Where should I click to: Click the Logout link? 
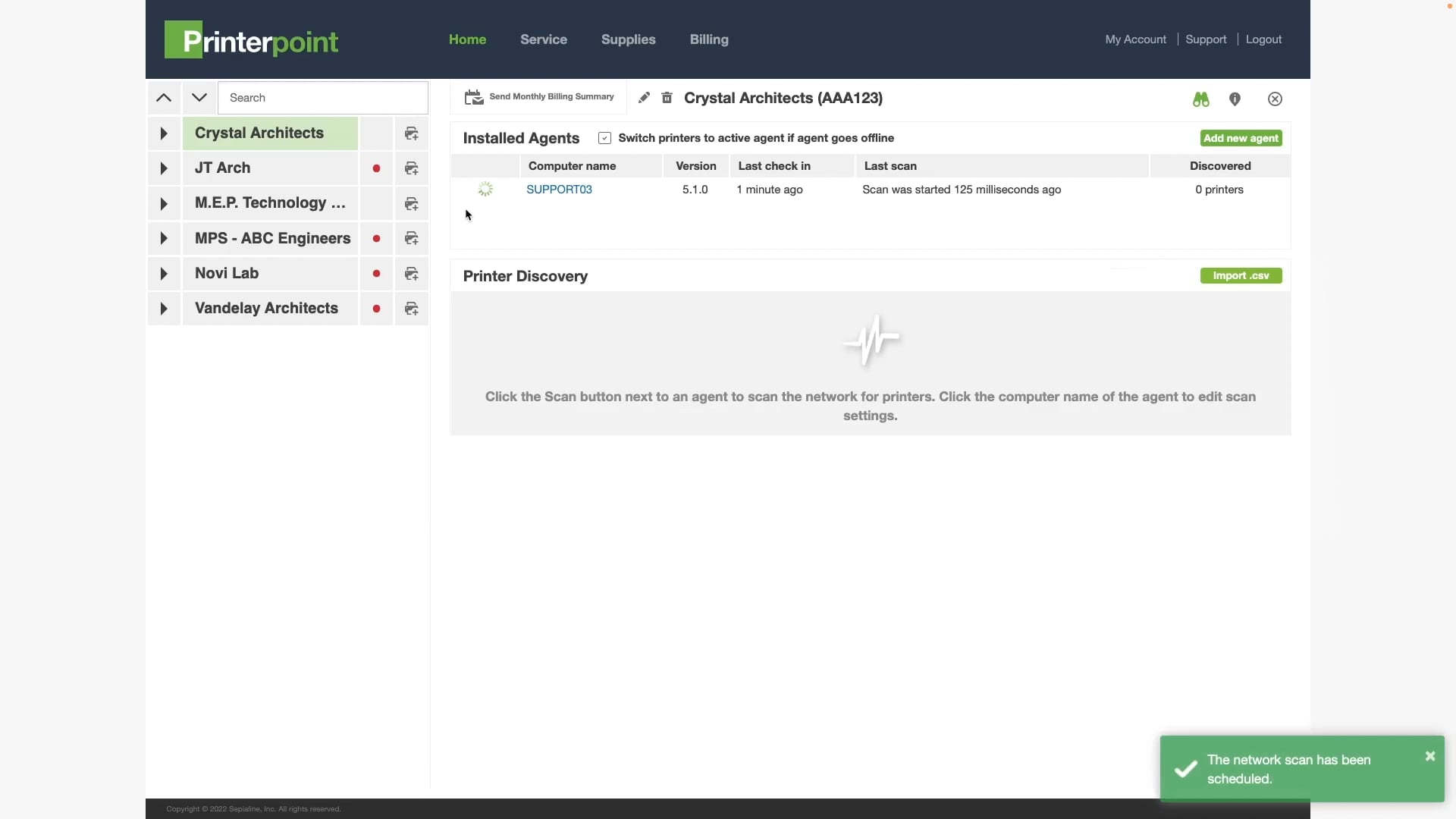[x=1263, y=39]
